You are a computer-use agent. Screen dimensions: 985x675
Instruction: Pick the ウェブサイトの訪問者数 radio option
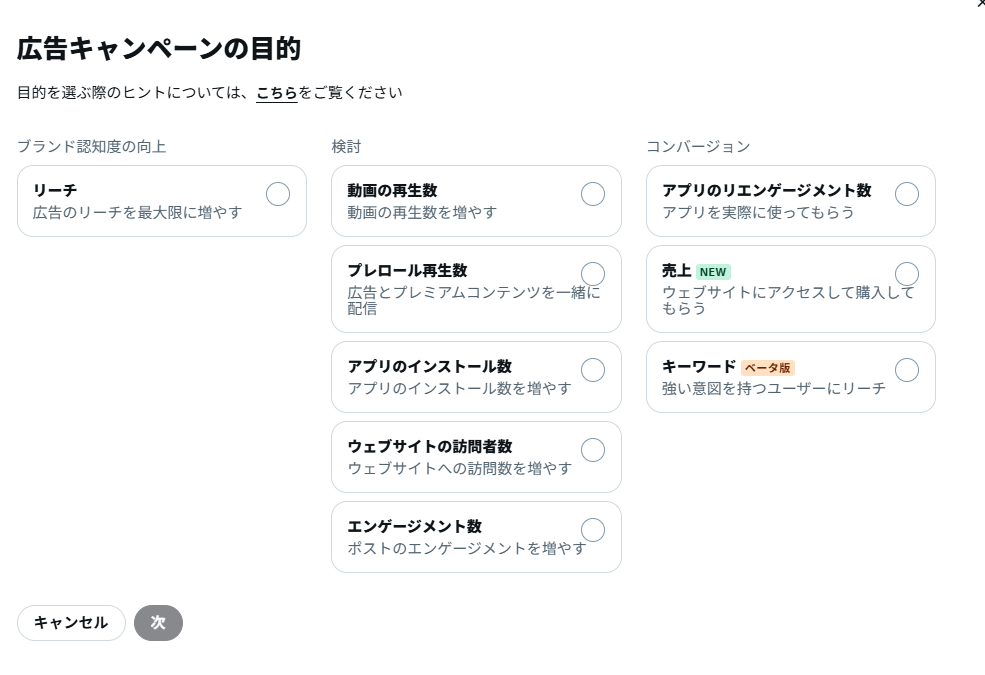pyautogui.click(x=592, y=450)
